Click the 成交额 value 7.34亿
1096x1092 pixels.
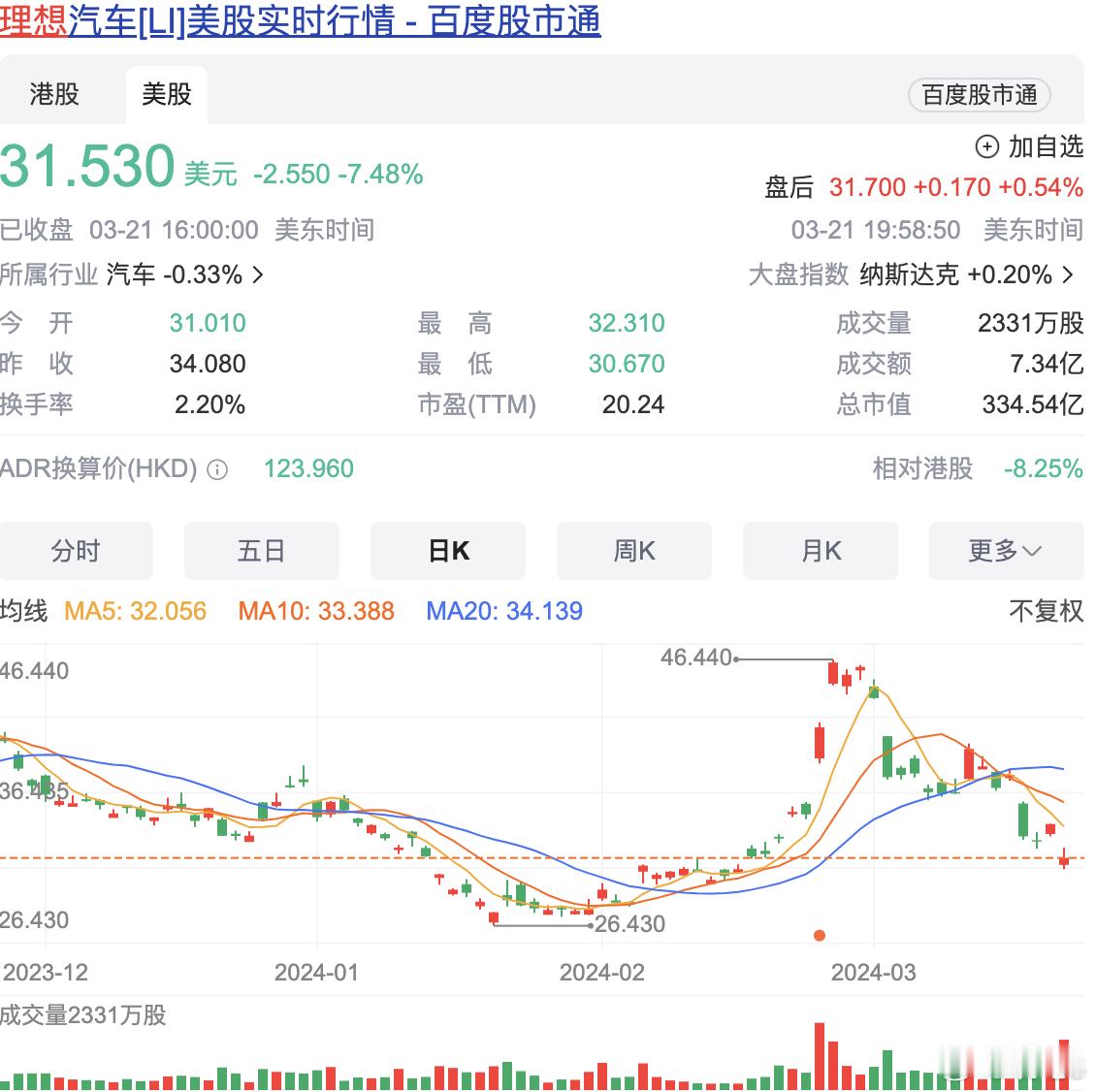point(1048,364)
